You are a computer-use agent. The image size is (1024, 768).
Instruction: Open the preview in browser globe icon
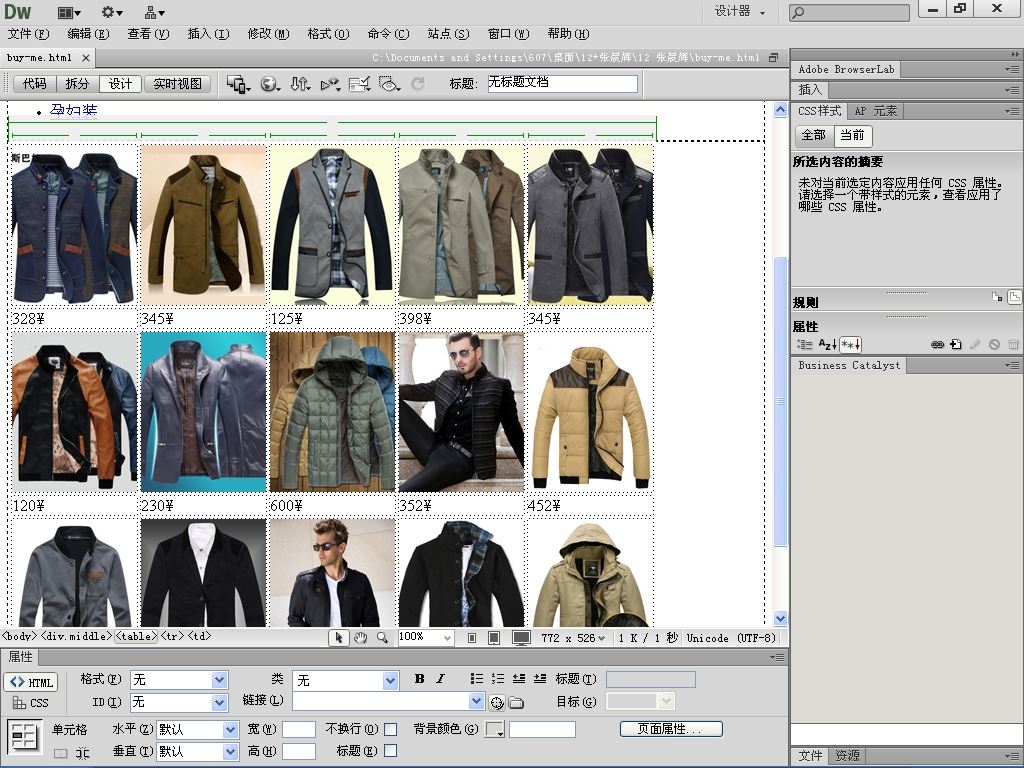[x=269, y=84]
